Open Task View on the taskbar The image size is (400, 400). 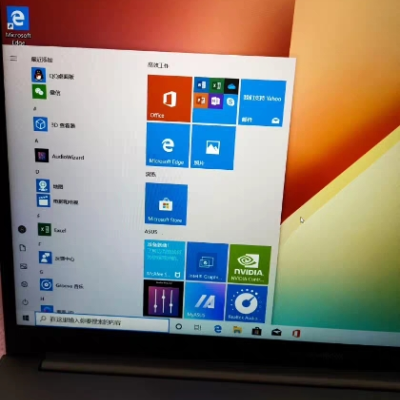197,328
